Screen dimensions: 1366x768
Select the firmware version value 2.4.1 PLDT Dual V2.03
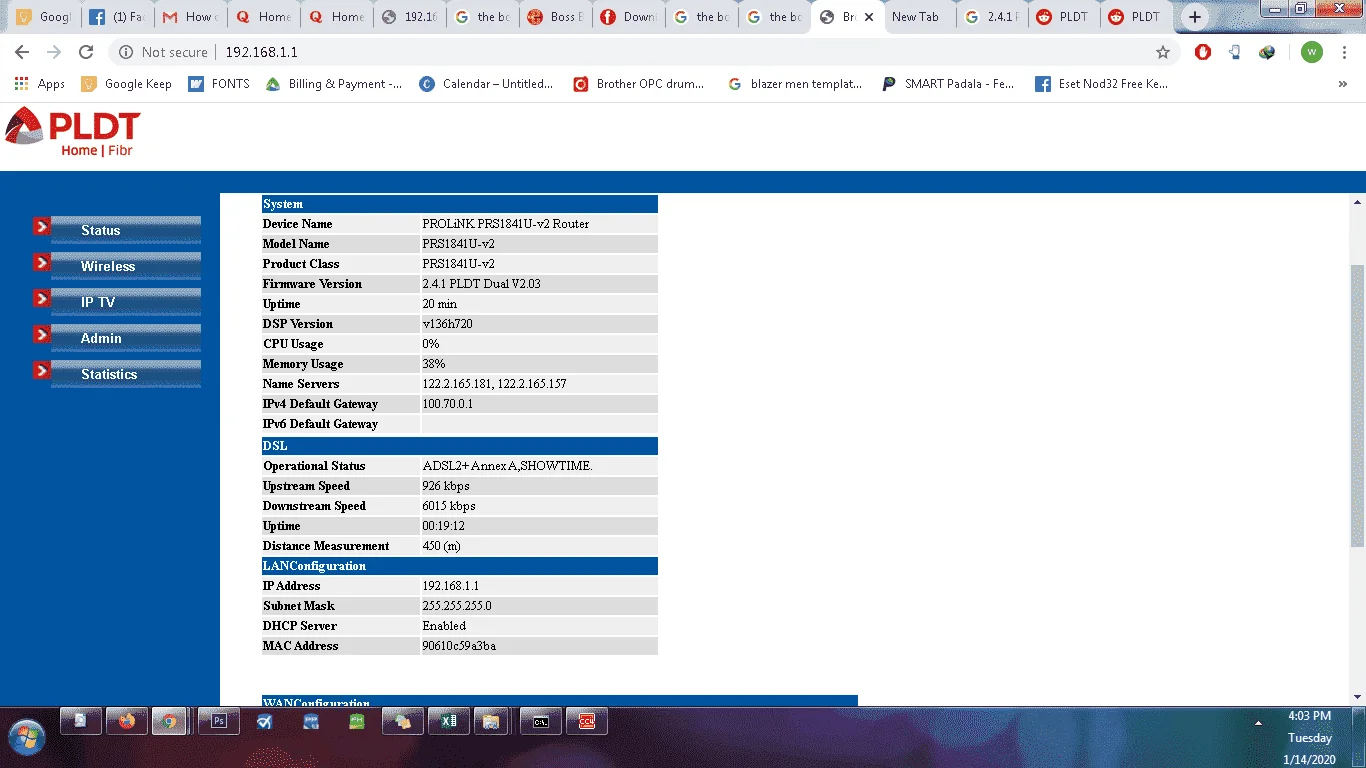coord(481,284)
